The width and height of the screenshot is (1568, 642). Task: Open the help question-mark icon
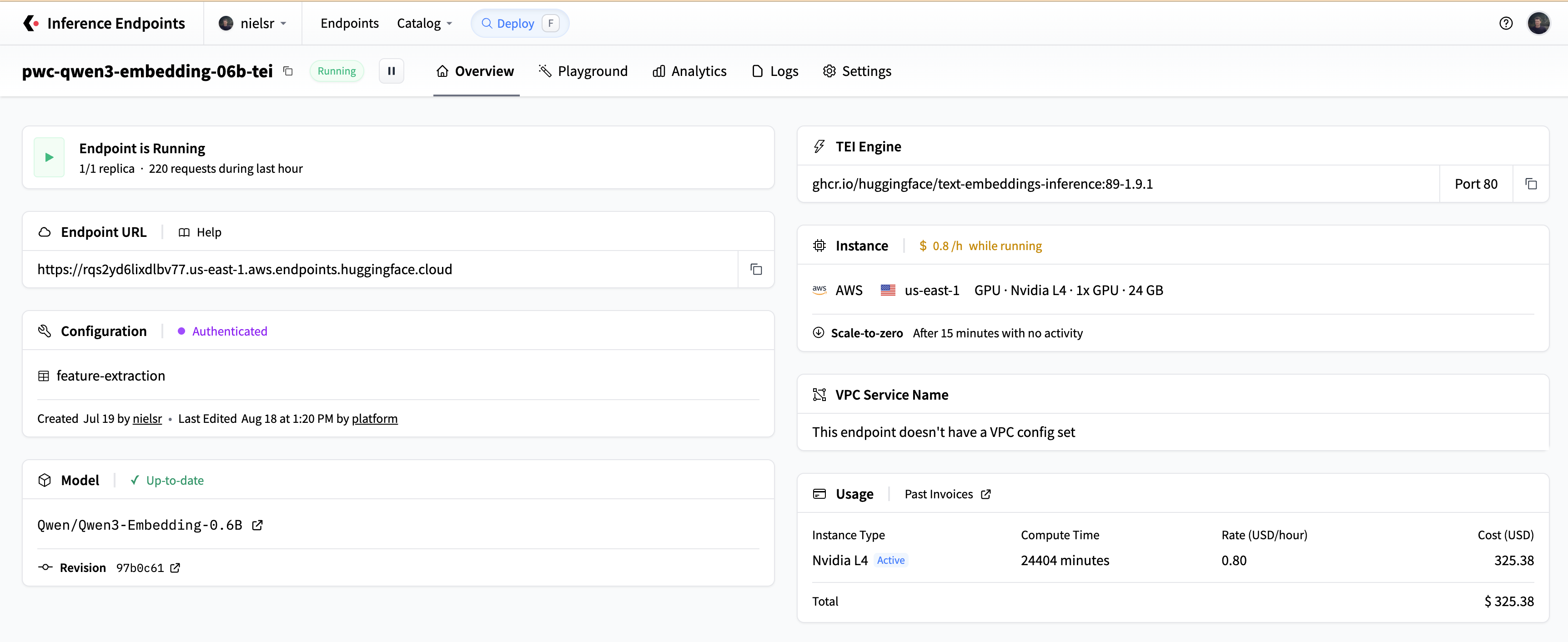point(1505,23)
